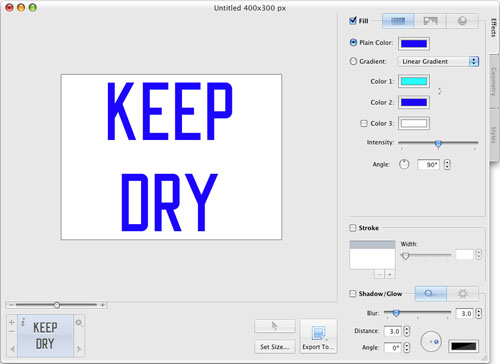This screenshot has height=364, width=500.
Task: Click the arrow pointer tool button
Action: pos(275,326)
